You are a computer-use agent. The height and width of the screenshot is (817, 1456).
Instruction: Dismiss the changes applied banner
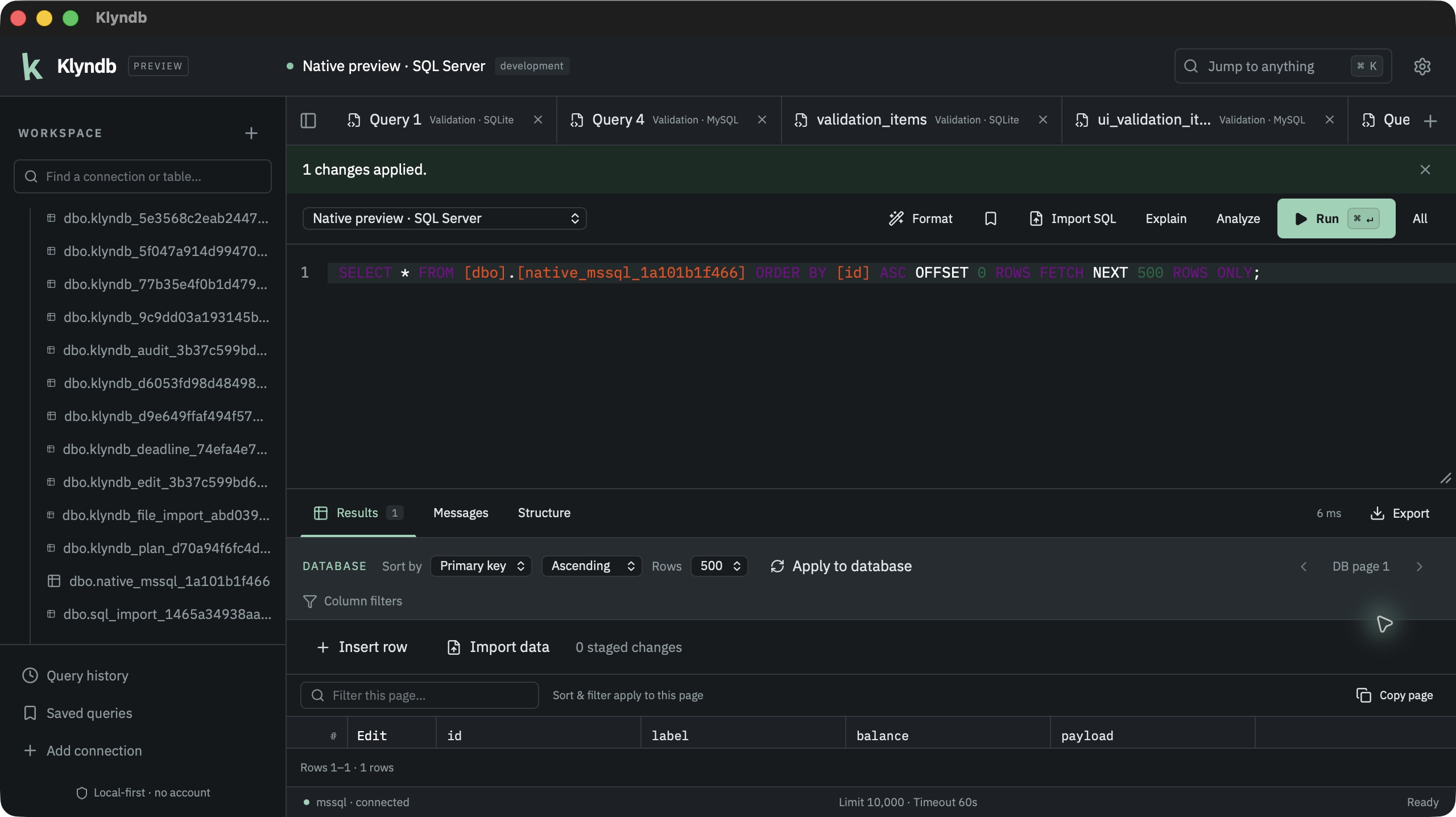coord(1425,170)
